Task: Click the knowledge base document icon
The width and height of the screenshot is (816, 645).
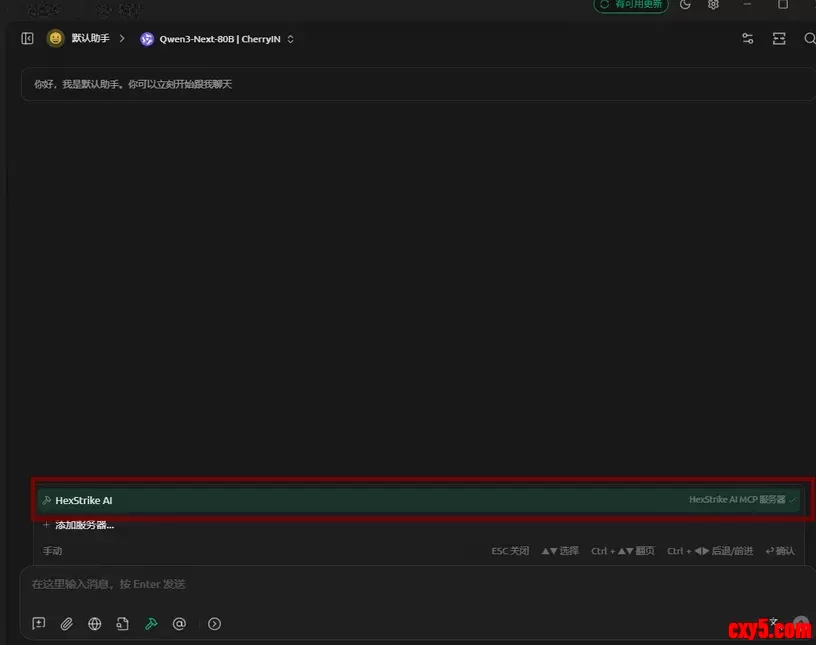Action: click(x=123, y=624)
